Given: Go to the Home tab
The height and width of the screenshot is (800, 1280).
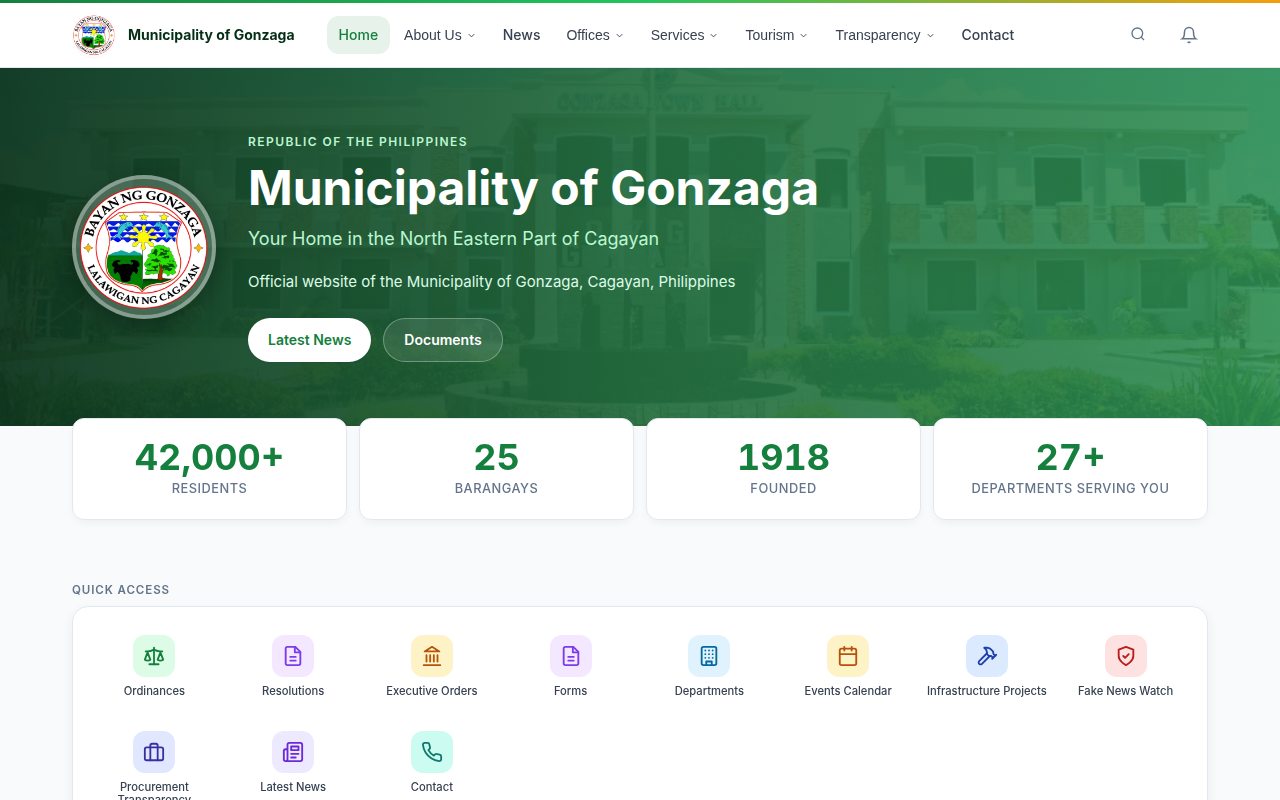Looking at the screenshot, I should [x=358, y=35].
